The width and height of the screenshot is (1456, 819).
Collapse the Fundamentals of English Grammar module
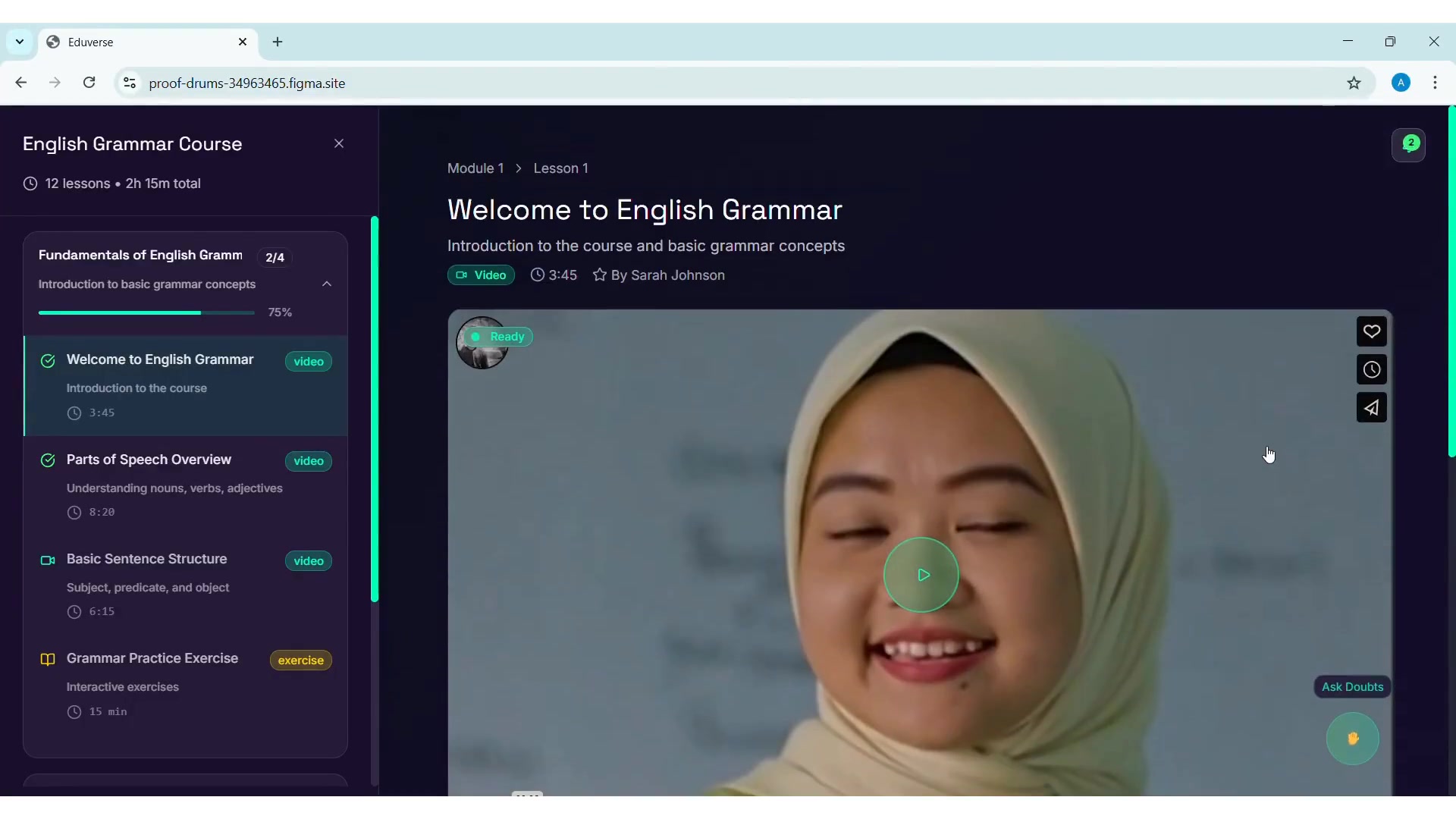pos(327,284)
